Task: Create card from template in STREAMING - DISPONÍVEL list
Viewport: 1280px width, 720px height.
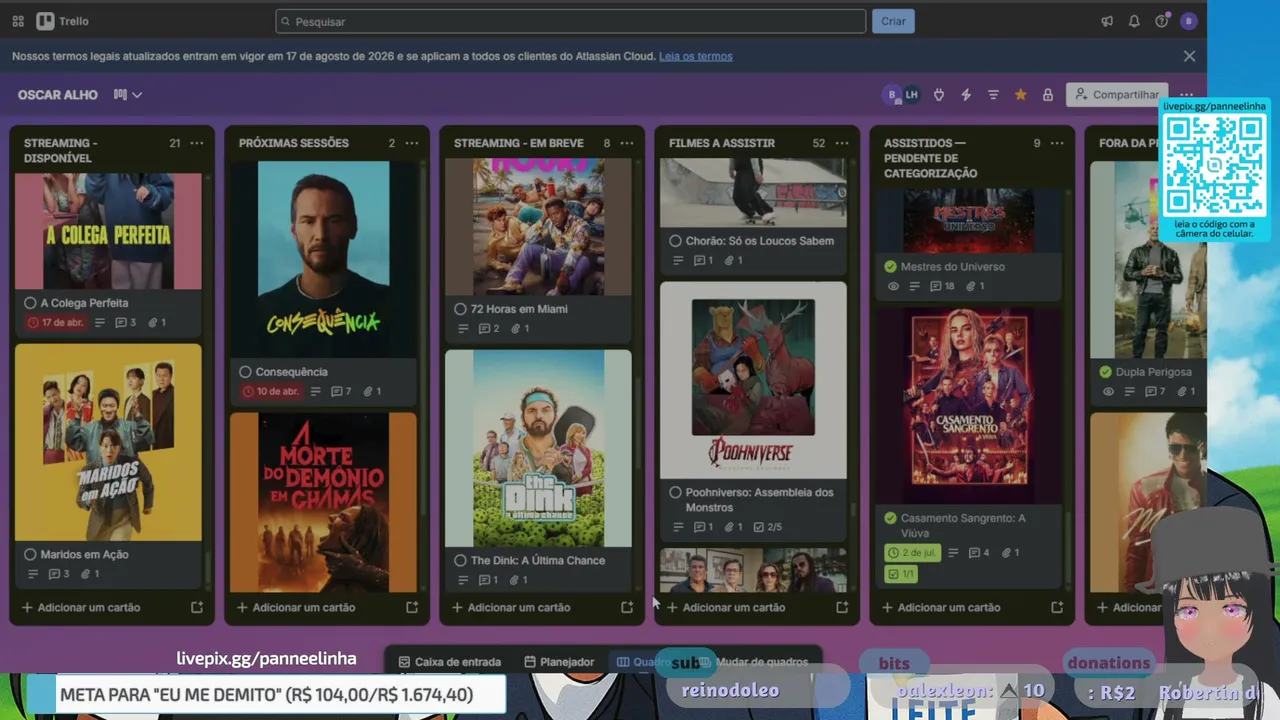Action: [197, 607]
